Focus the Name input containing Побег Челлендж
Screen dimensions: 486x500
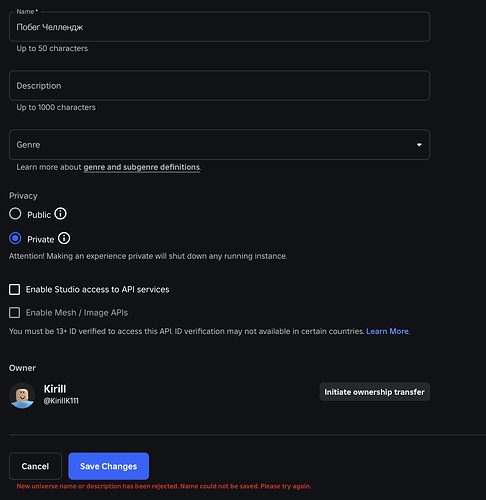click(219, 27)
